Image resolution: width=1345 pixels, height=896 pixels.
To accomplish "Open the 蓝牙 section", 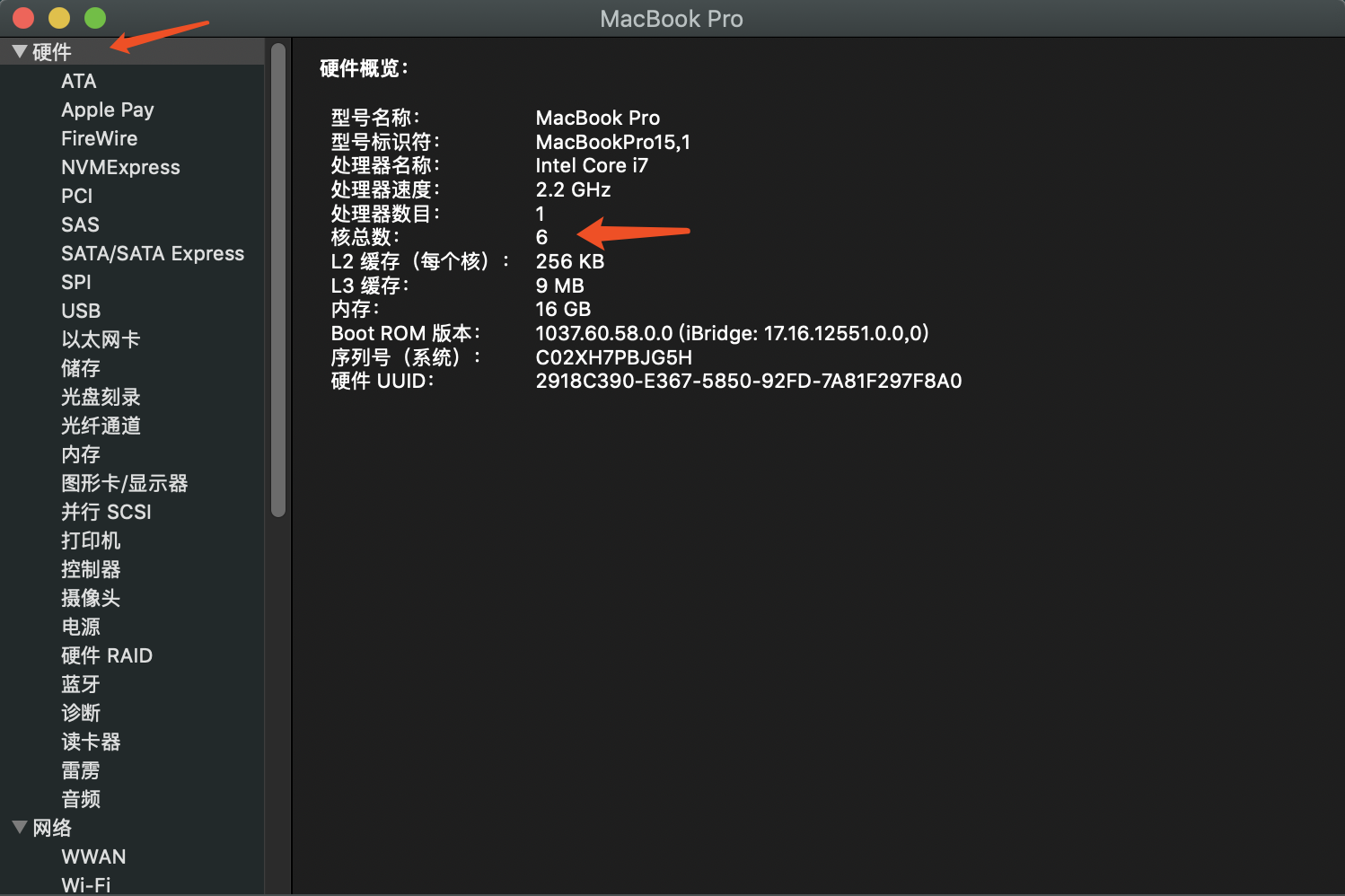I will [x=81, y=684].
